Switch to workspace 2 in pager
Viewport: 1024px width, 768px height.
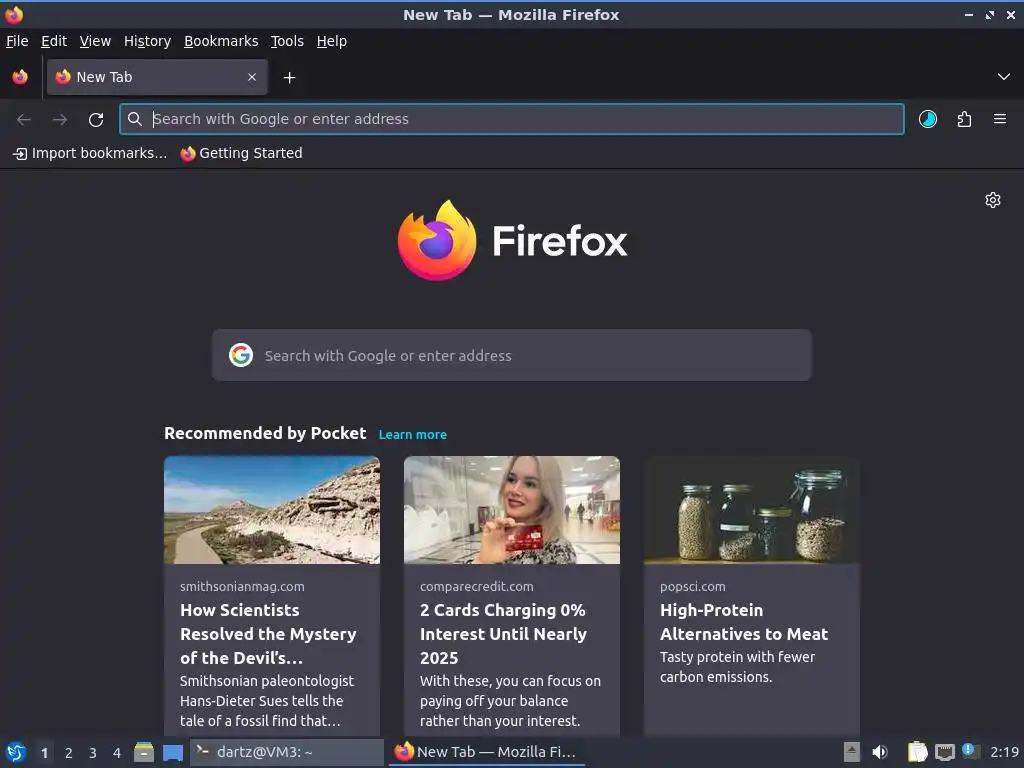(x=69, y=753)
